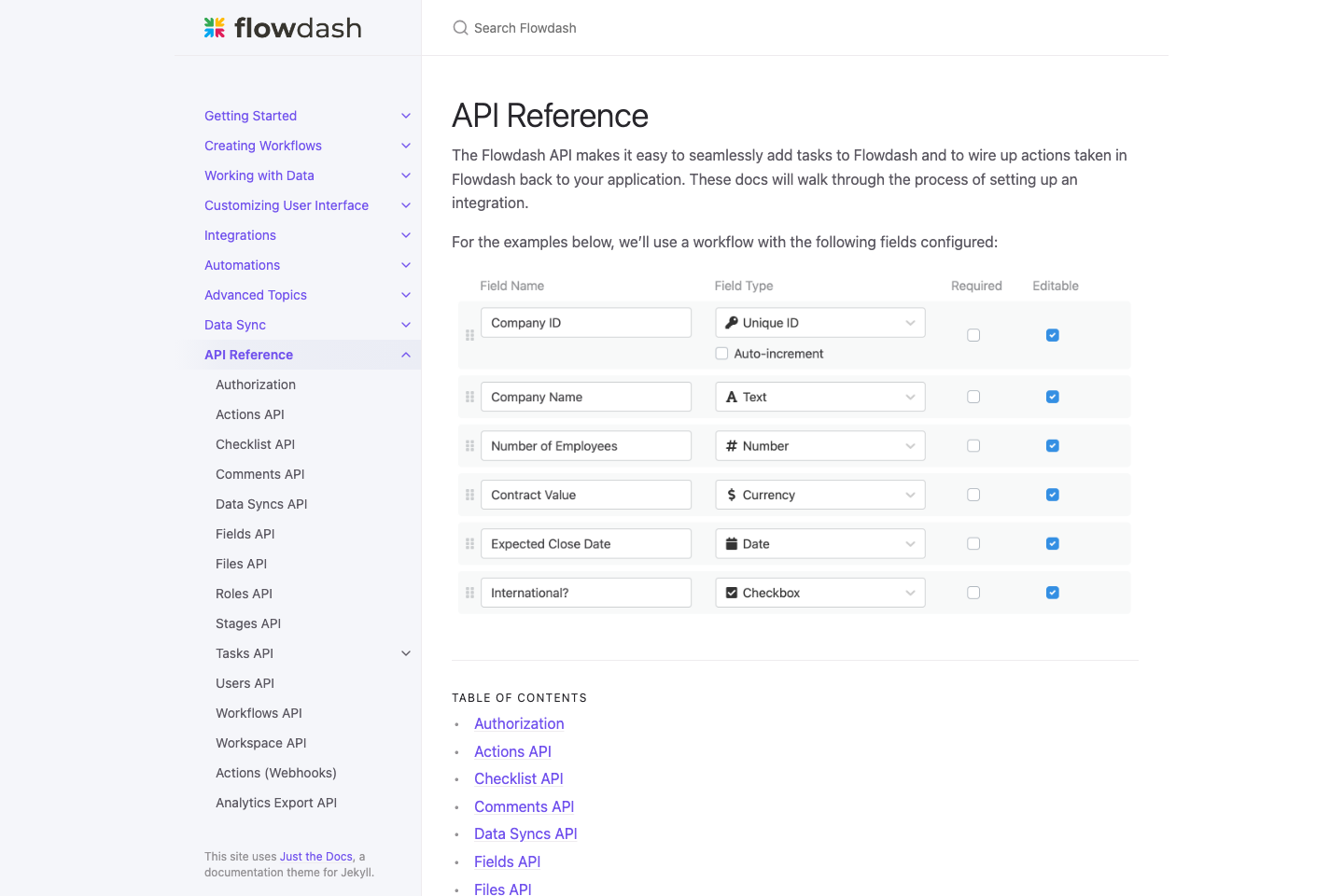Screen dimensions: 1344x896
Task: Open the Field Type dropdown for Company Name
Action: pos(910,396)
